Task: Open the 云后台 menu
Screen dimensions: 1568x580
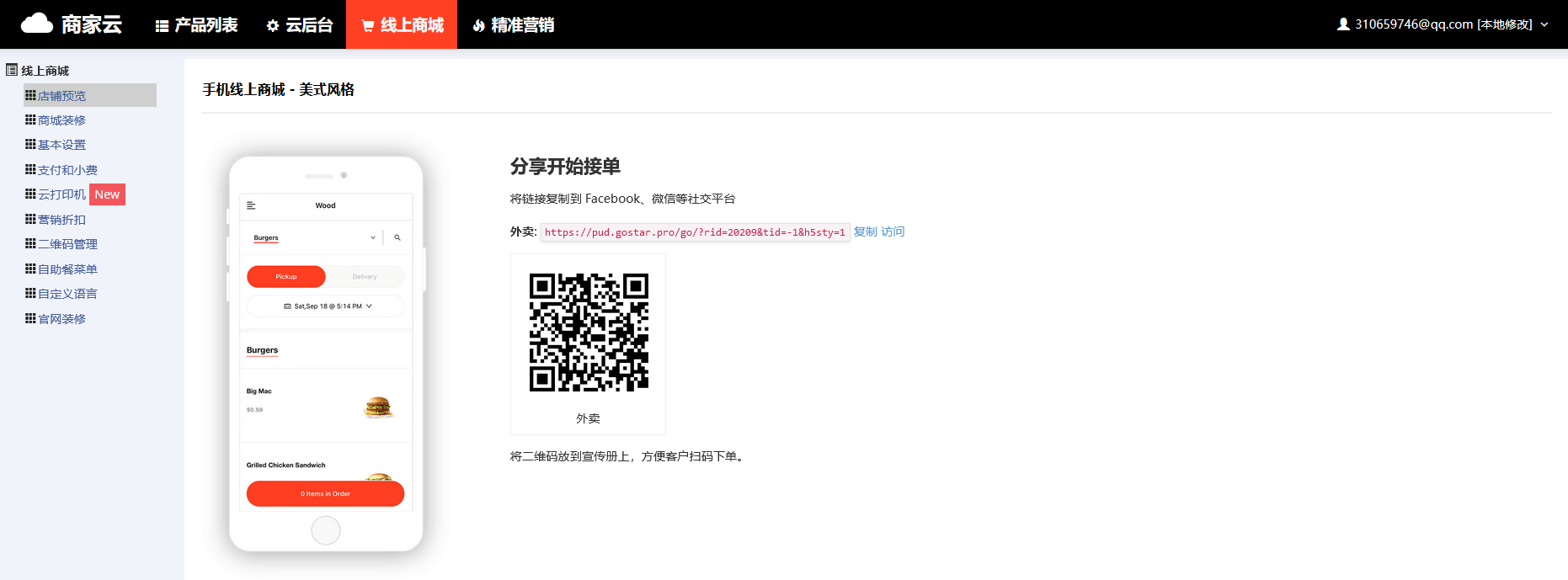Action: click(300, 25)
